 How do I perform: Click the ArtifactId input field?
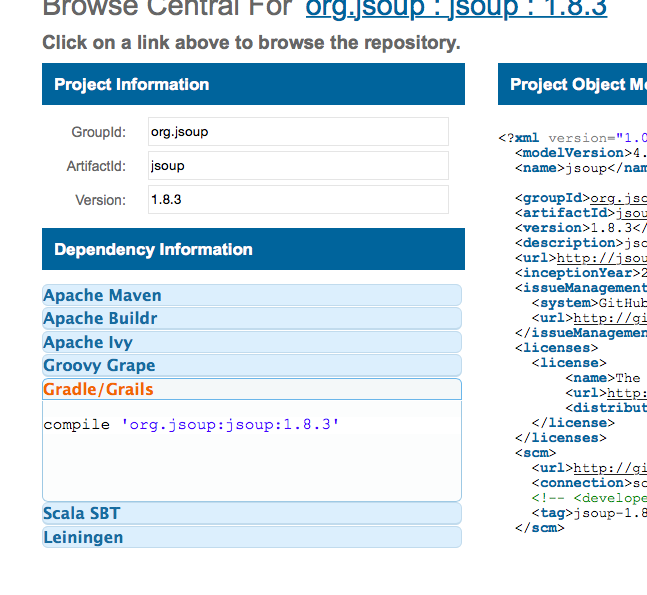298,165
